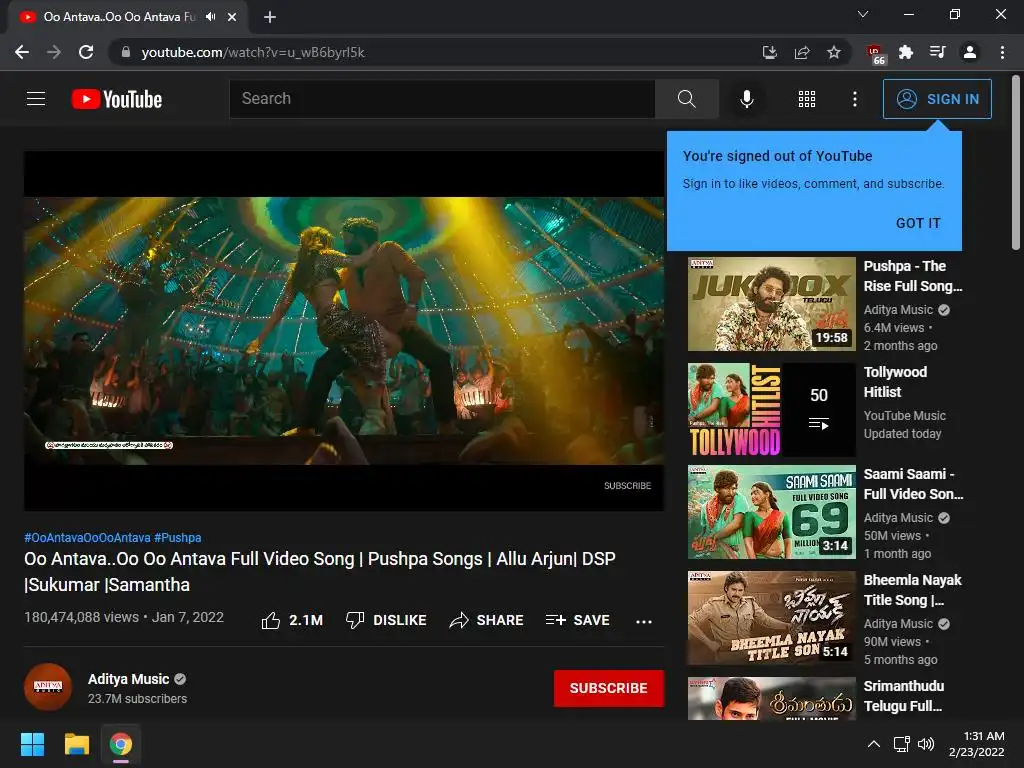Open Chrome profile avatar
This screenshot has width=1024, height=768.
[970, 52]
